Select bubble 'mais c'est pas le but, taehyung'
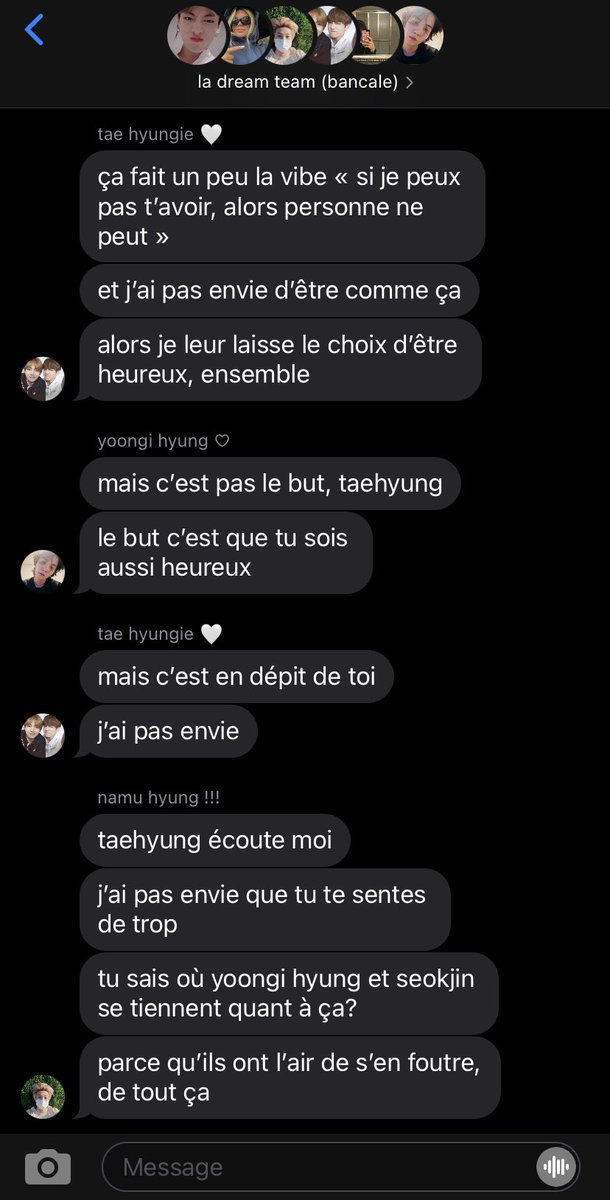Image resolution: width=610 pixels, height=1200 pixels. tap(270, 484)
